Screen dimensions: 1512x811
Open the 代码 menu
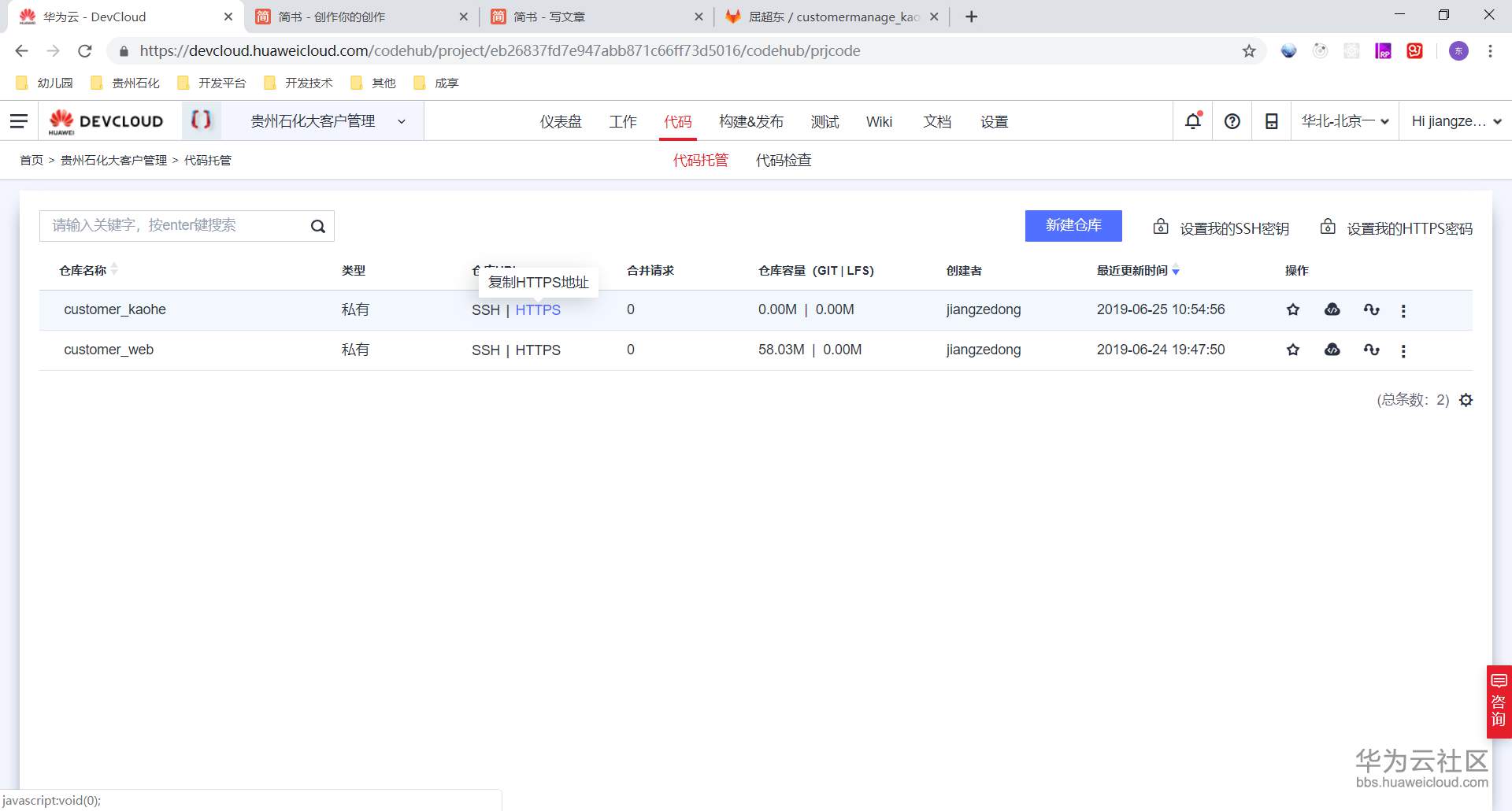pos(678,121)
